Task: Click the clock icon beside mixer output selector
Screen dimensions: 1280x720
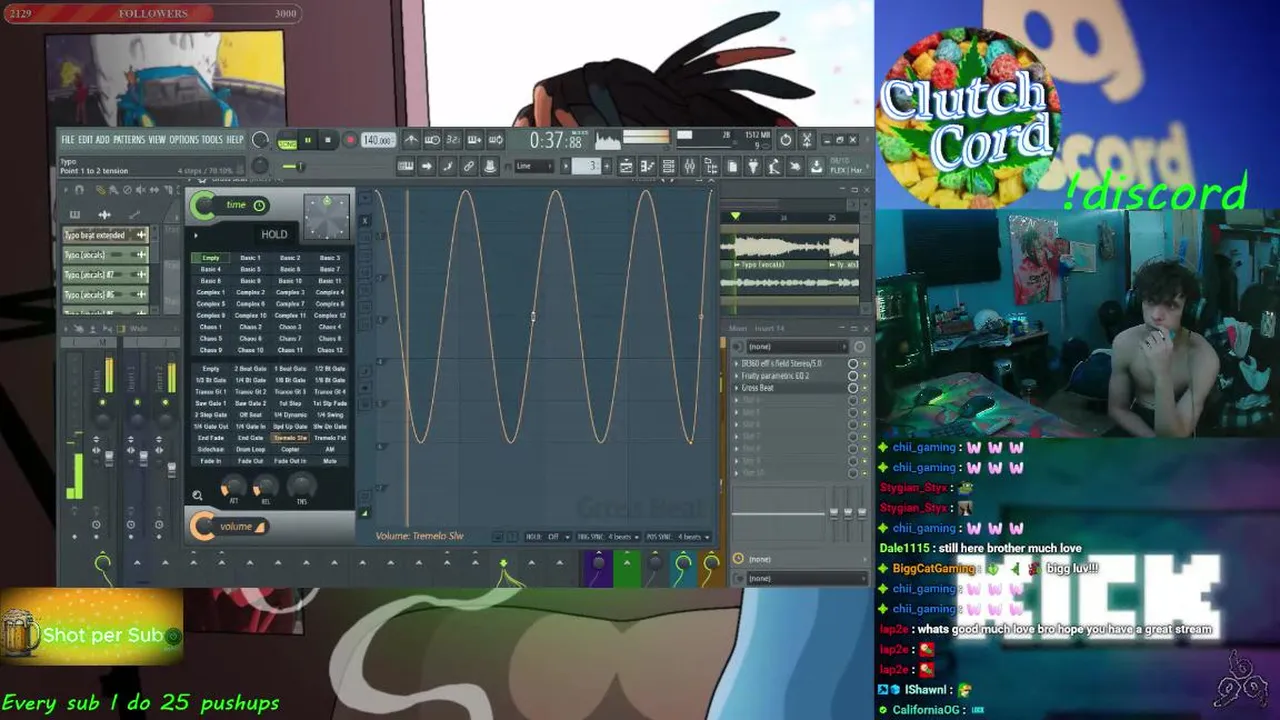Action: coord(738,558)
